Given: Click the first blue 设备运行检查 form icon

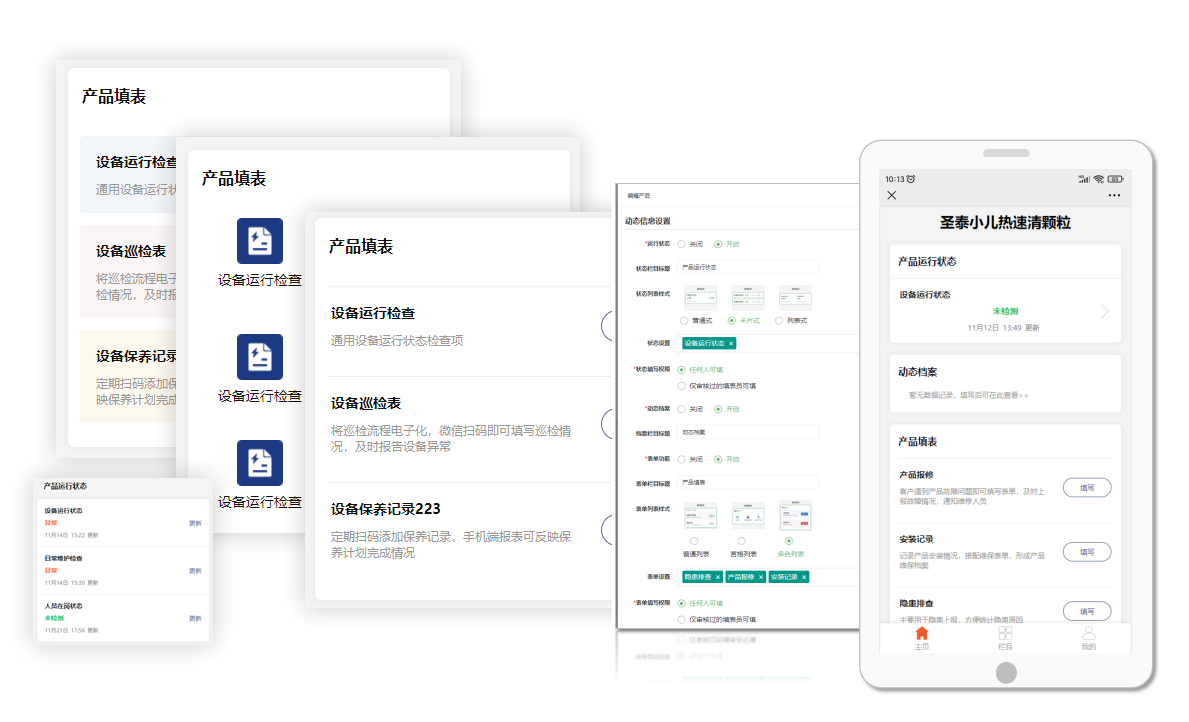Looking at the screenshot, I should 259,241.
